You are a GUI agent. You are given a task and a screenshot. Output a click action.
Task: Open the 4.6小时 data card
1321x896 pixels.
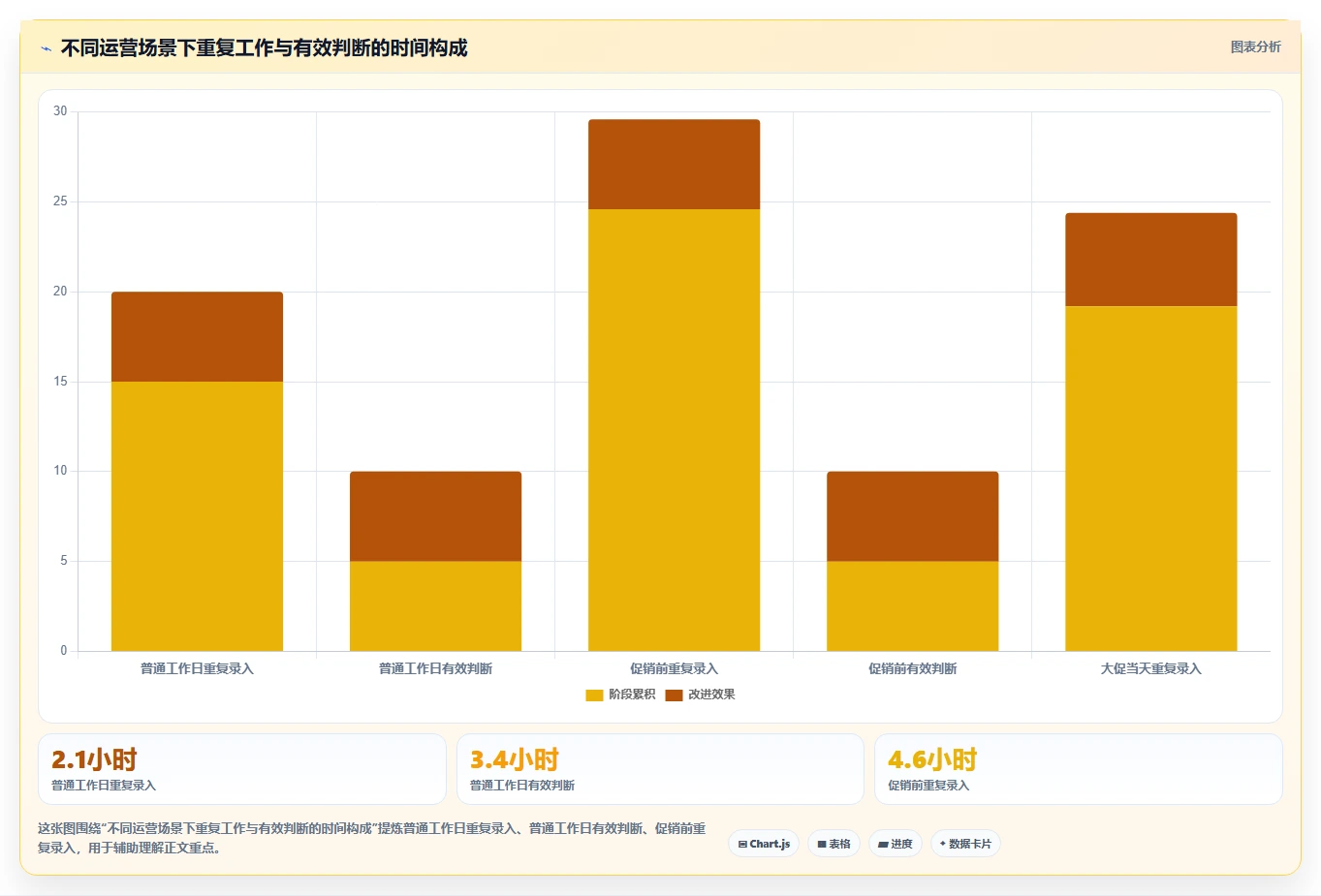1079,769
